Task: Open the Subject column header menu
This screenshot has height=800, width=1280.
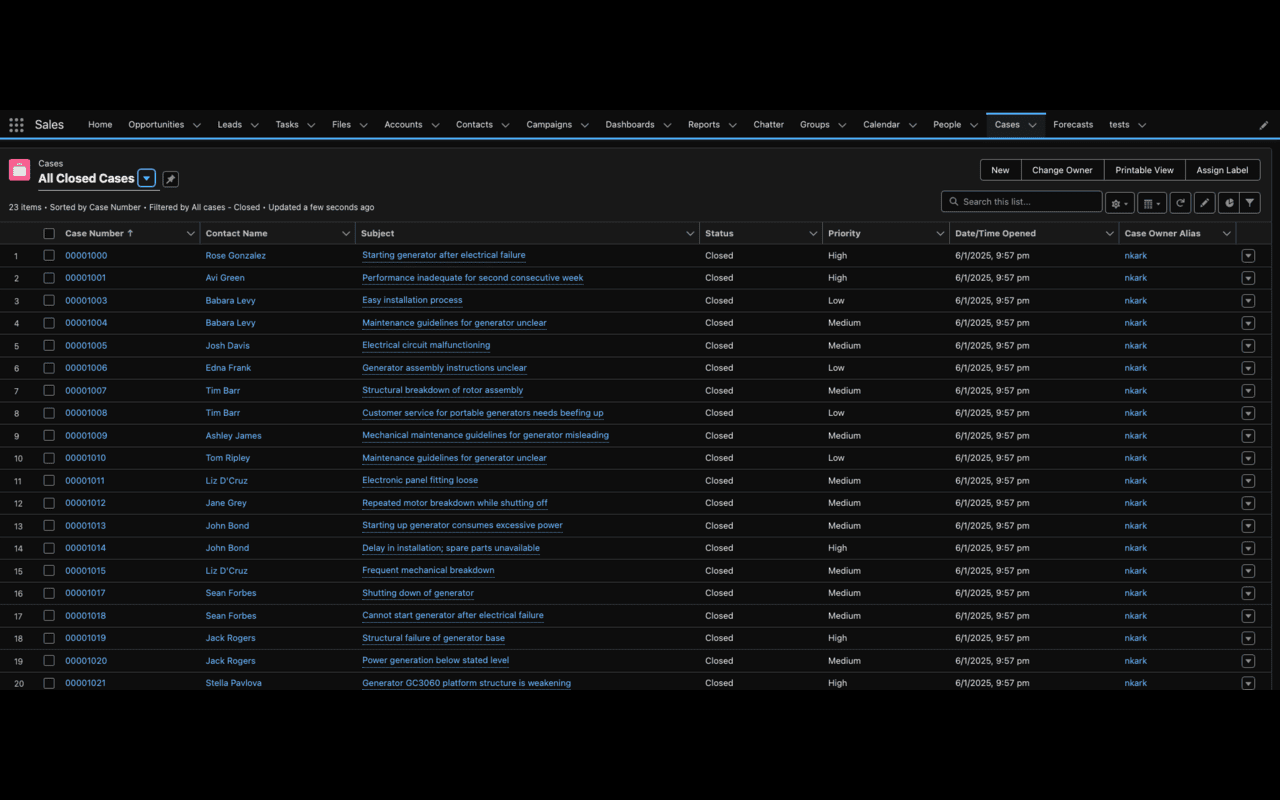Action: click(x=691, y=232)
